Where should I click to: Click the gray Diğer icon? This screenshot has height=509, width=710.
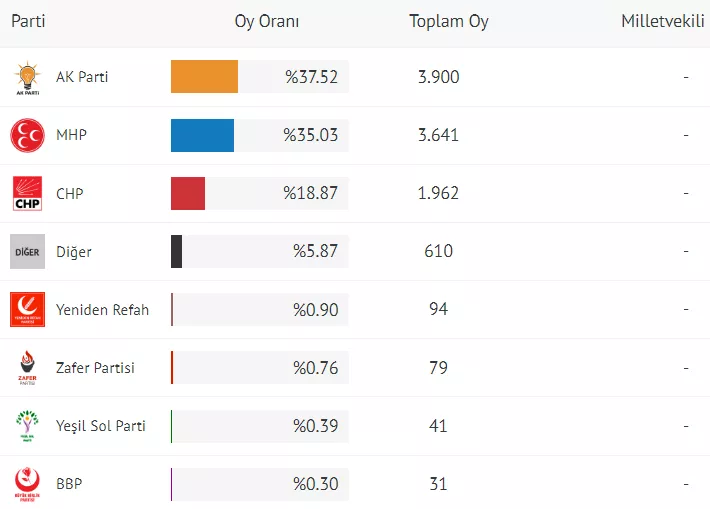click(27, 251)
